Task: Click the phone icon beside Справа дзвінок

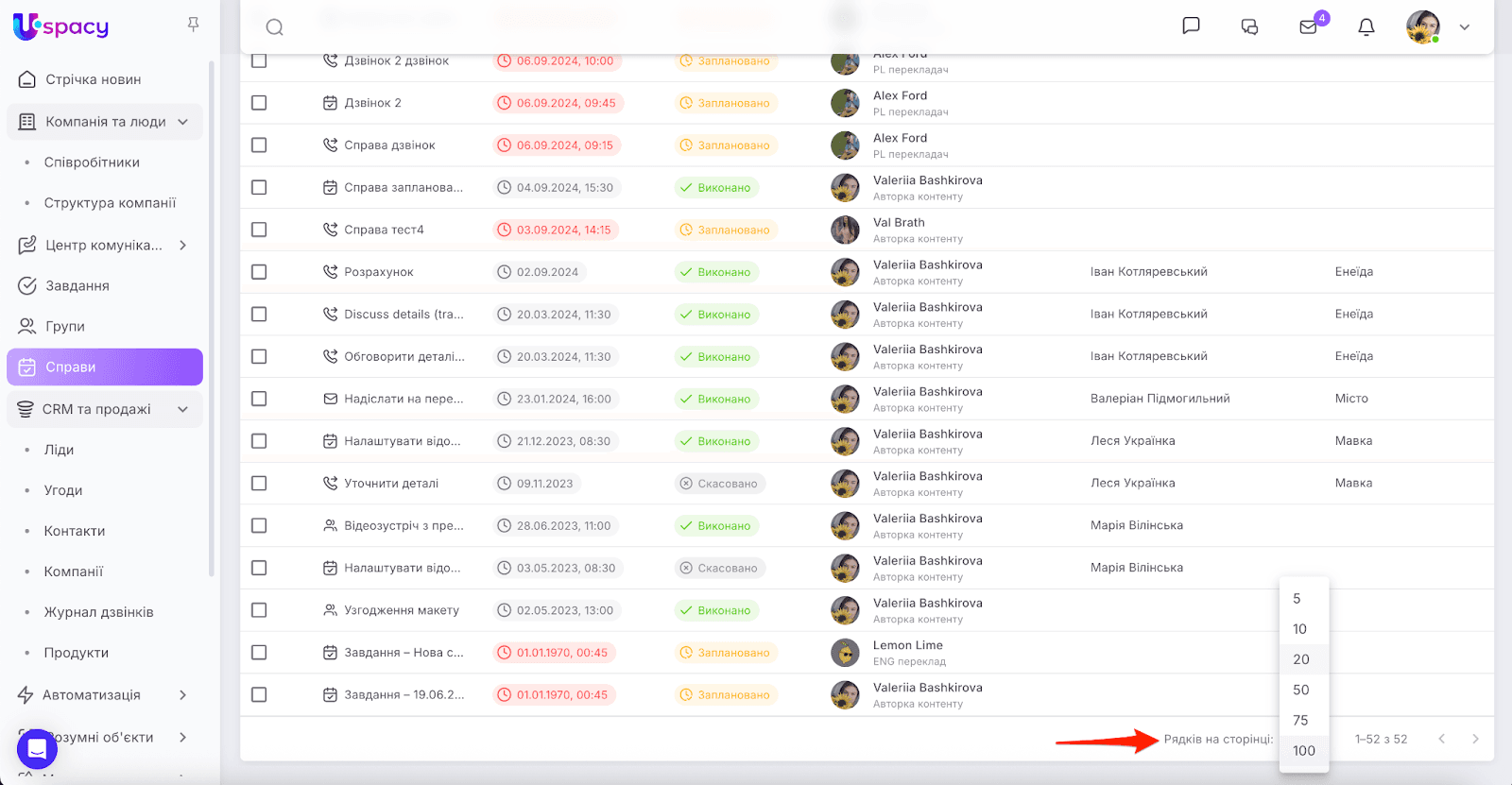Action: click(x=330, y=145)
